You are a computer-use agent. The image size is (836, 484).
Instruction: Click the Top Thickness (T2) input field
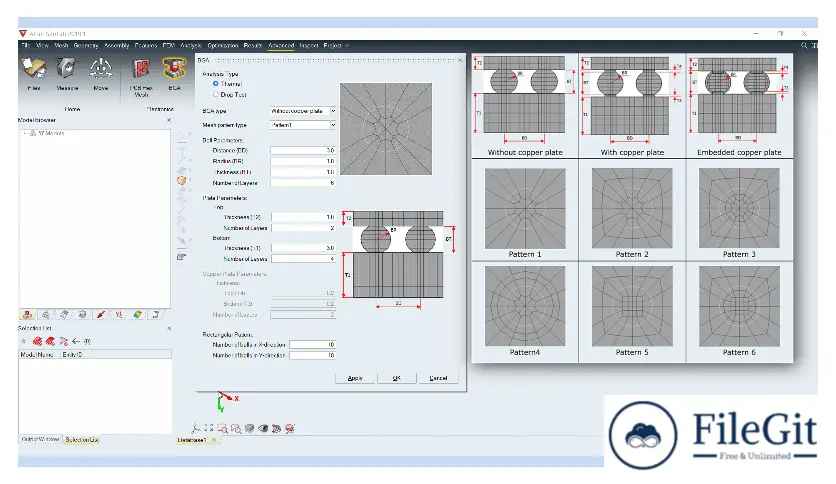[303, 217]
